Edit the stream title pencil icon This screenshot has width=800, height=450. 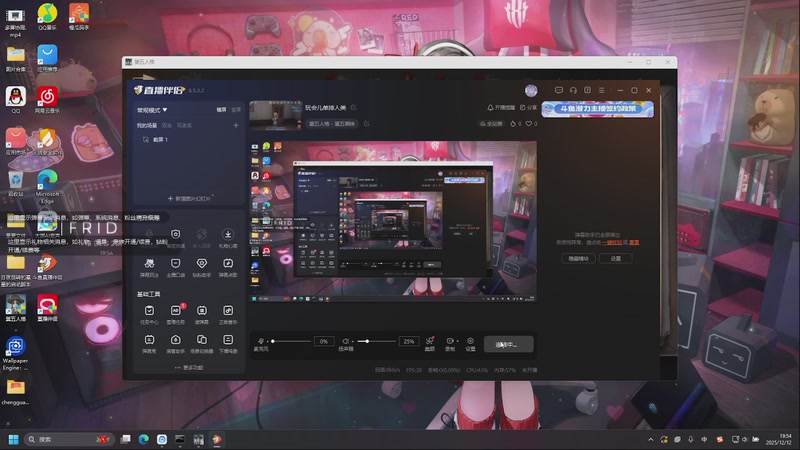tap(354, 108)
